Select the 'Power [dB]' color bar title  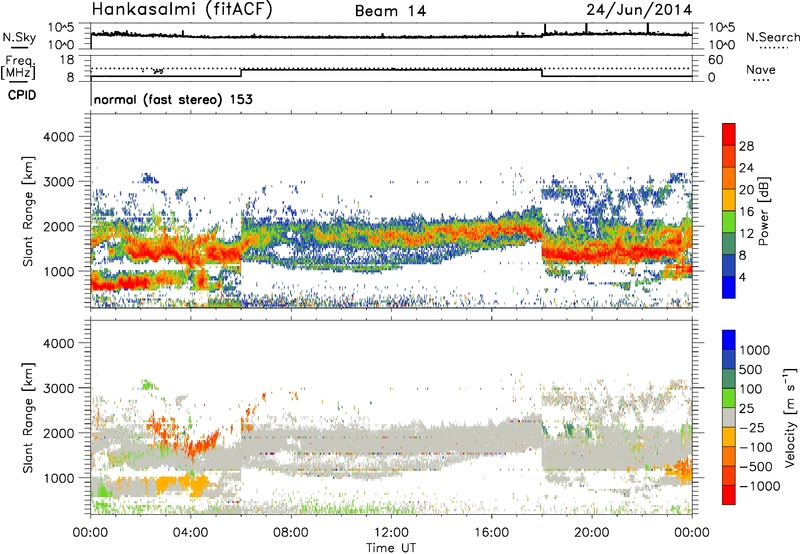(764, 211)
